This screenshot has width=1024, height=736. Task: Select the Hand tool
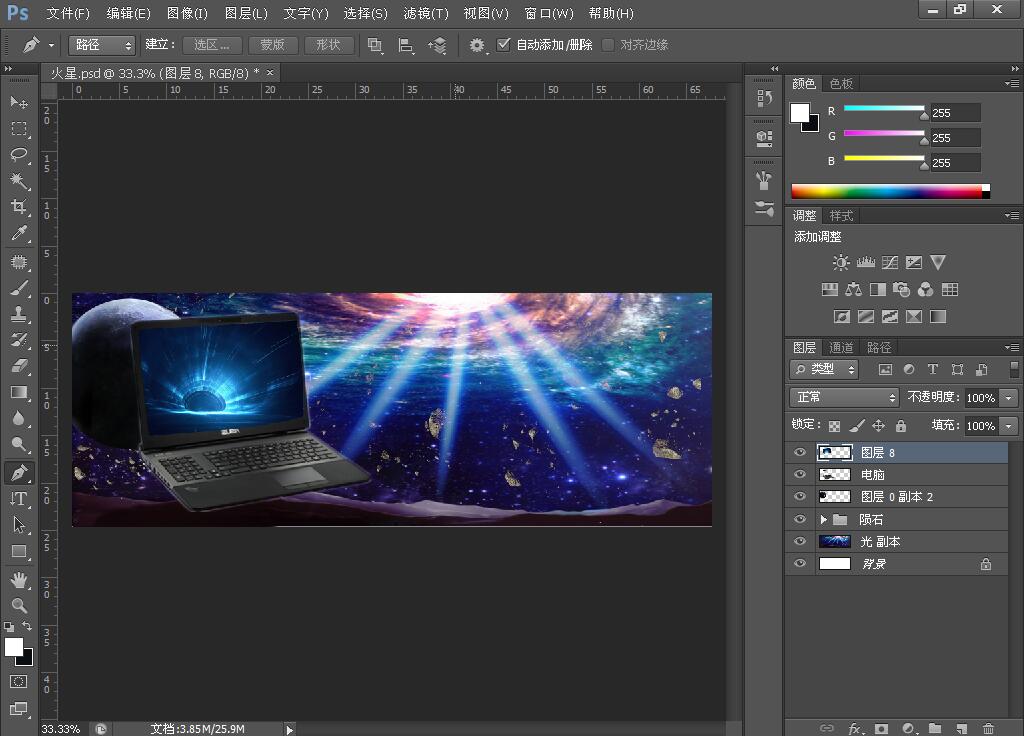click(19, 580)
